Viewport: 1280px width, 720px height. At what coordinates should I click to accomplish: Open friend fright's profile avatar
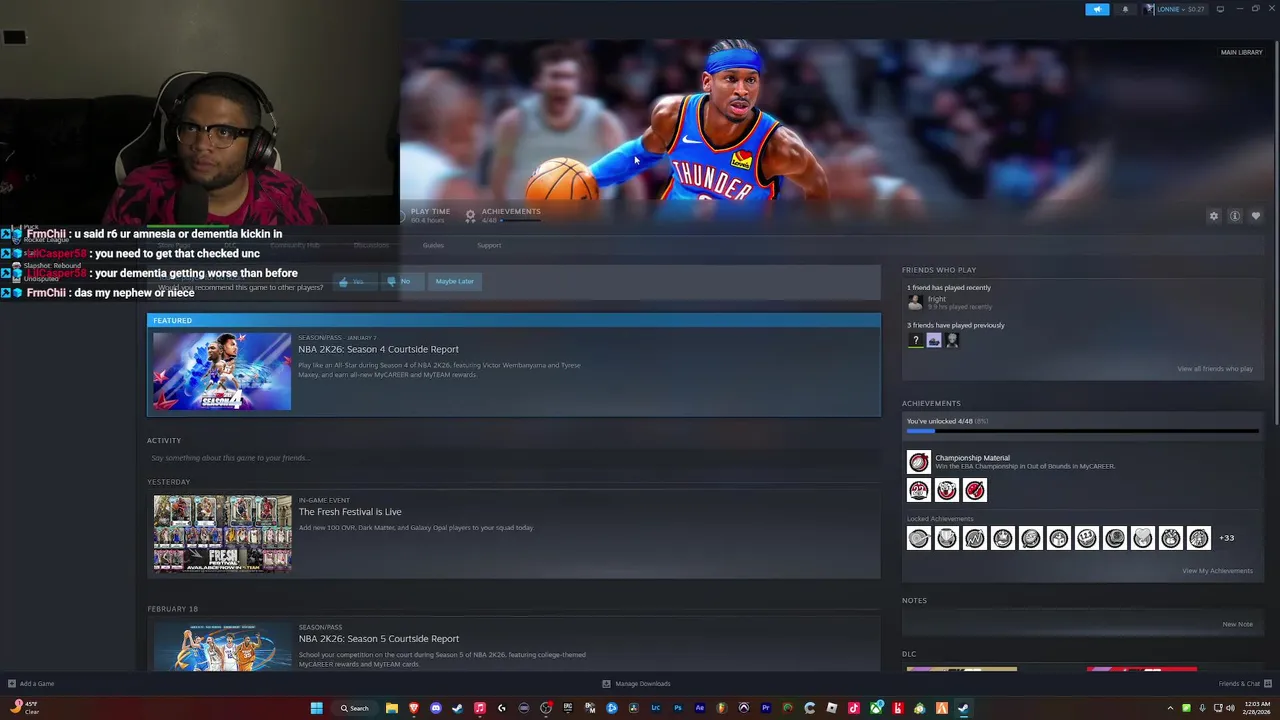point(915,302)
